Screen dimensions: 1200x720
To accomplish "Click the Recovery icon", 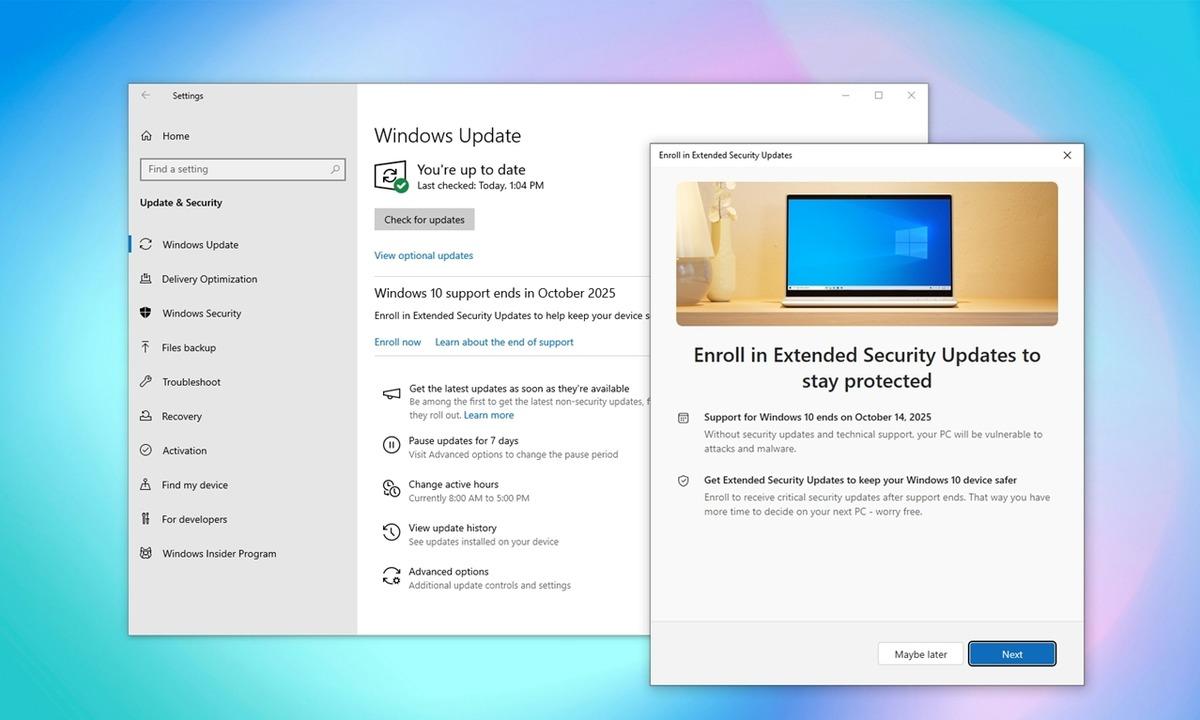I will pyautogui.click(x=146, y=416).
